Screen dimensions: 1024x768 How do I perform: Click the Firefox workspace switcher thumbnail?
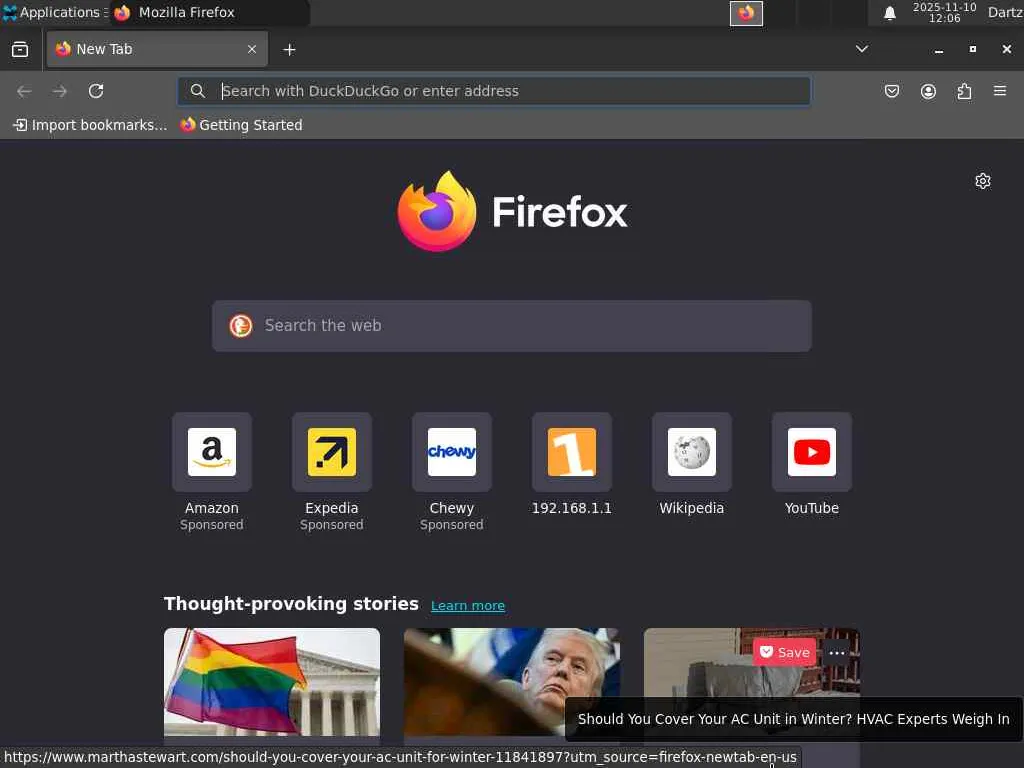746,13
